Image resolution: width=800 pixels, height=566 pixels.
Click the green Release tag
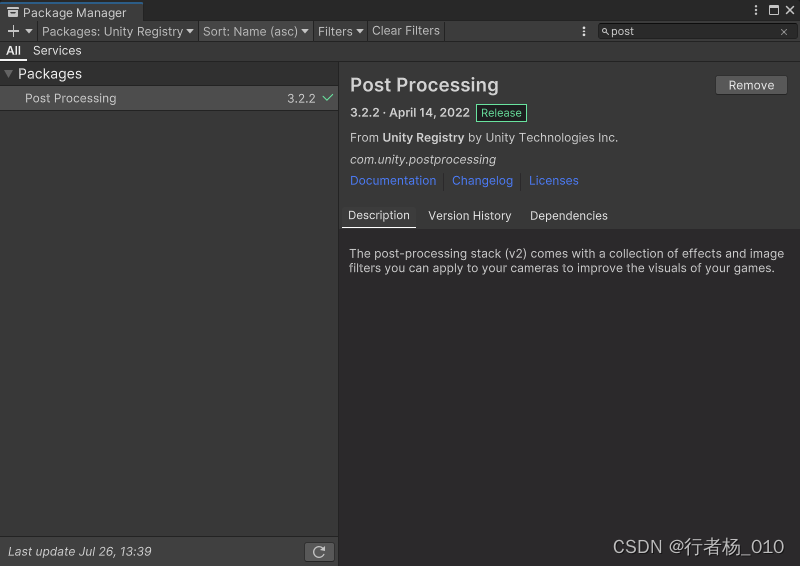click(x=501, y=113)
